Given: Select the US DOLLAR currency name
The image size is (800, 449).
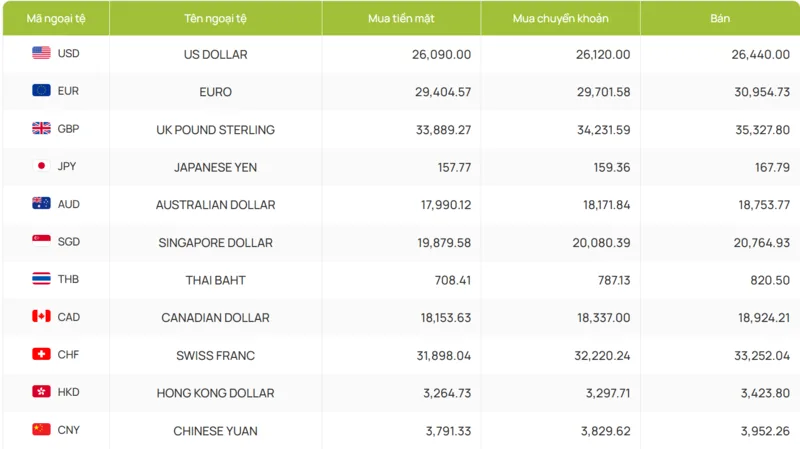Looking at the screenshot, I should click(215, 54).
